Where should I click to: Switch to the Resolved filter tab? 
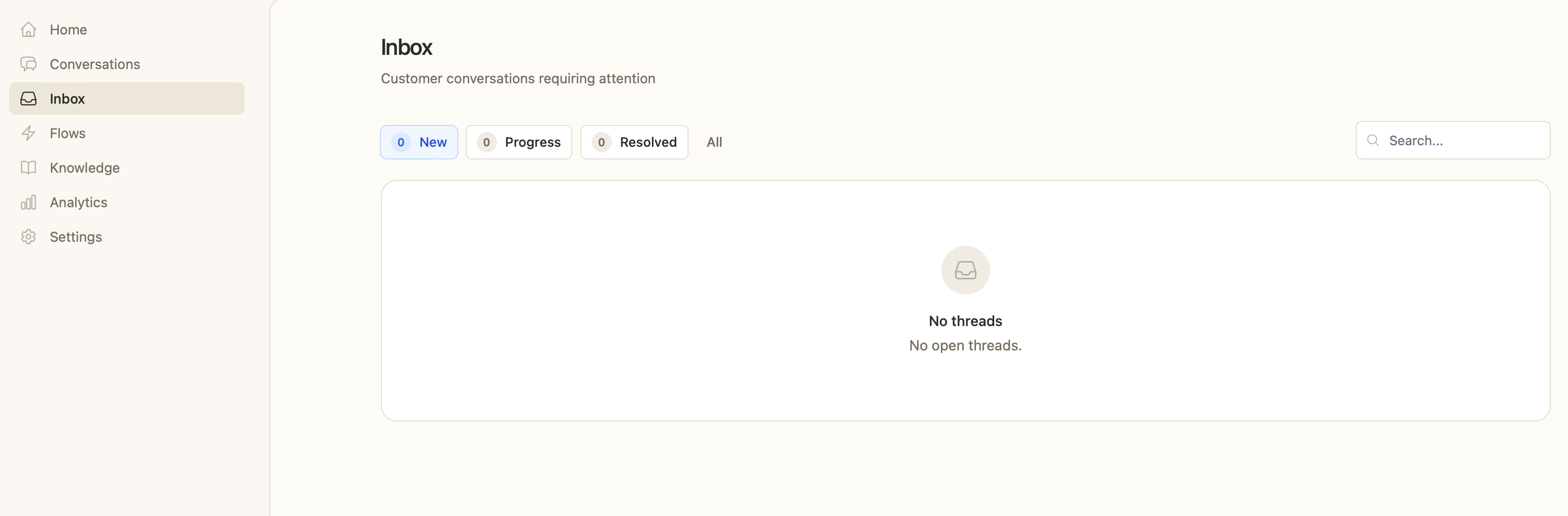point(634,142)
